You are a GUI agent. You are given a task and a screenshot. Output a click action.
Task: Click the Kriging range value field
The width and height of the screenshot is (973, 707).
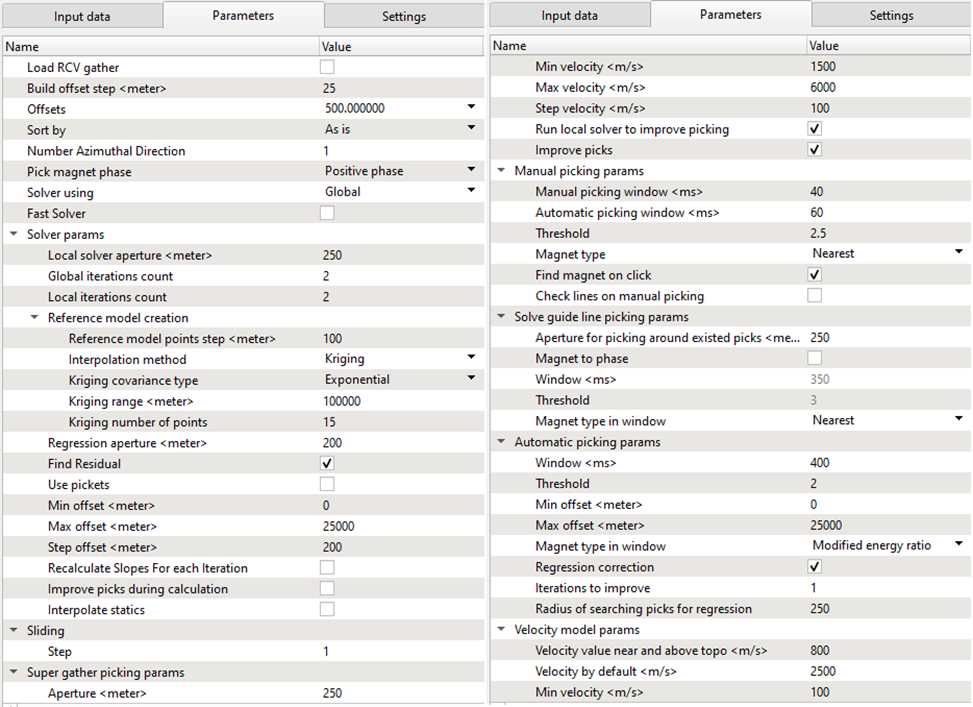[400, 401]
